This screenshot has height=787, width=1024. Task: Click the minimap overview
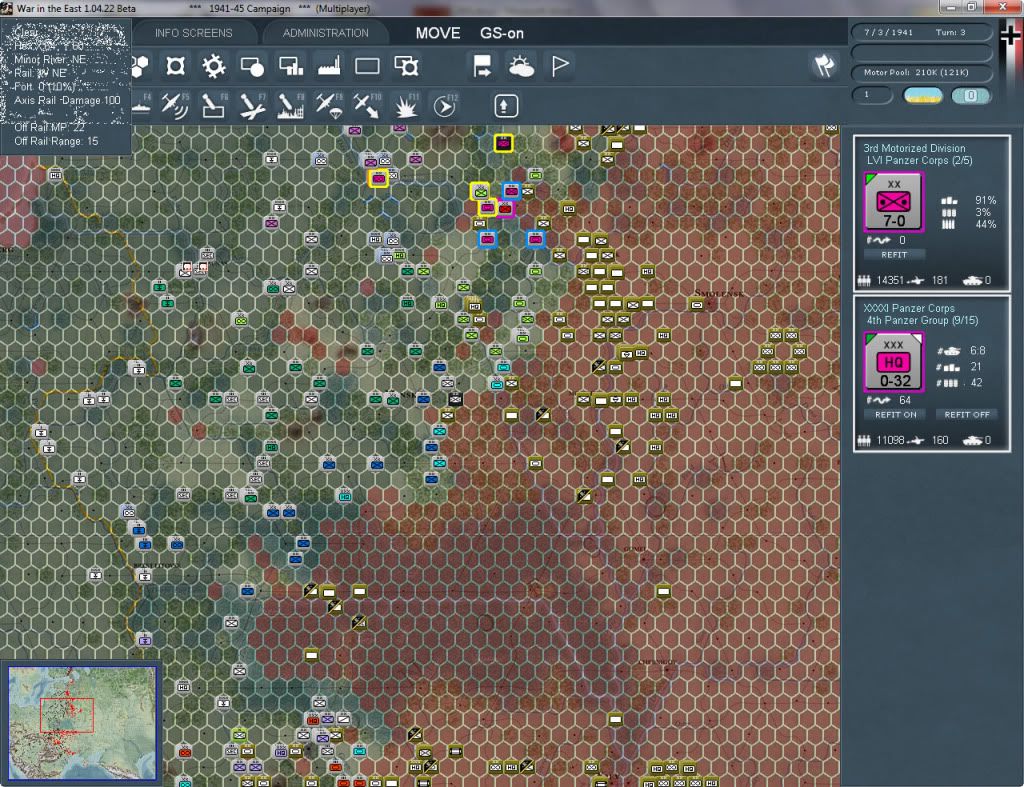tap(82, 723)
